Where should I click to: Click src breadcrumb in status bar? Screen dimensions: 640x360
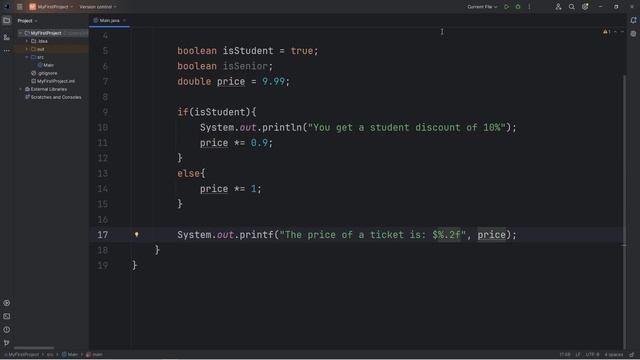coord(50,355)
